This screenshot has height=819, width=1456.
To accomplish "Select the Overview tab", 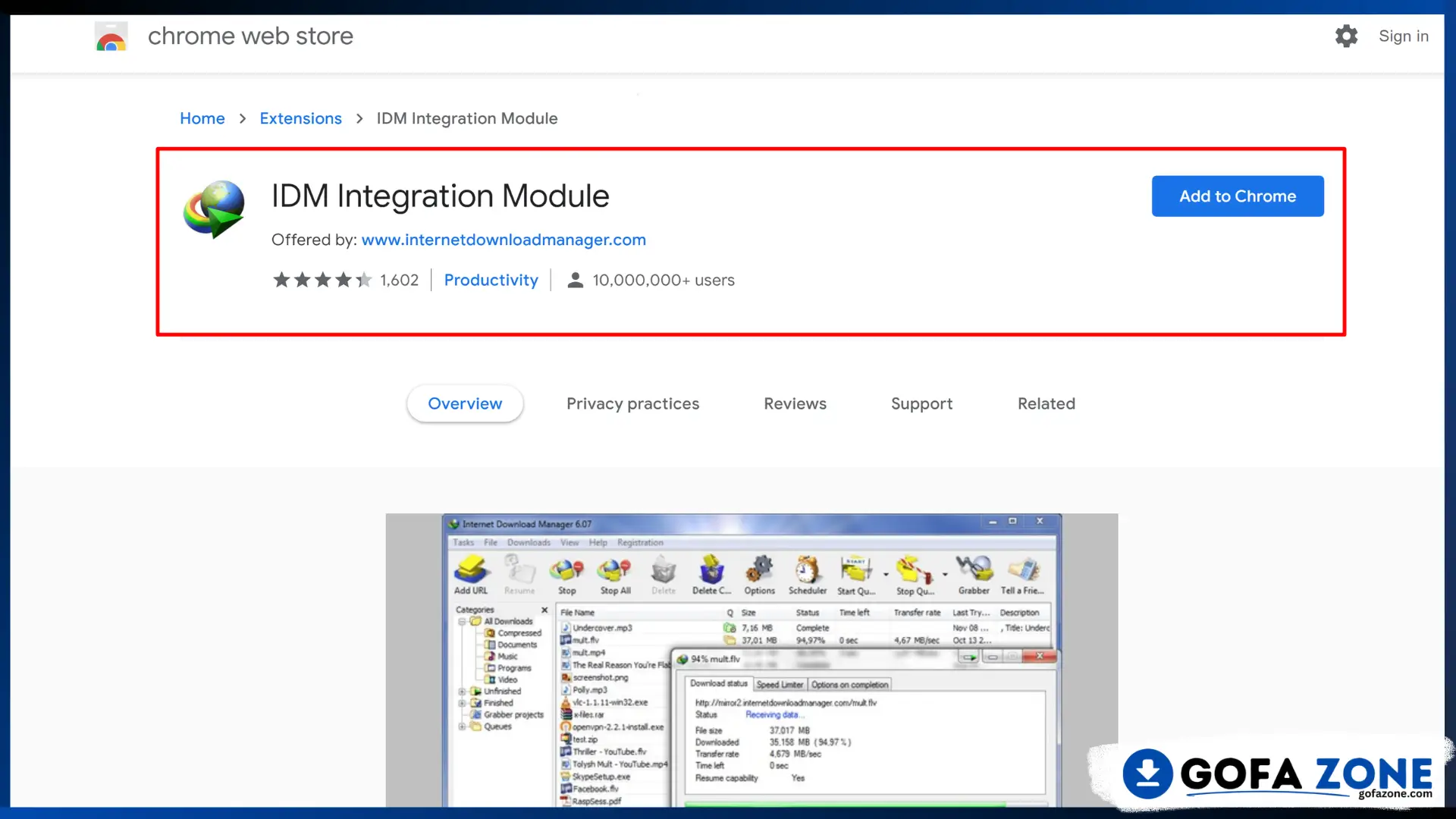I will click(465, 403).
